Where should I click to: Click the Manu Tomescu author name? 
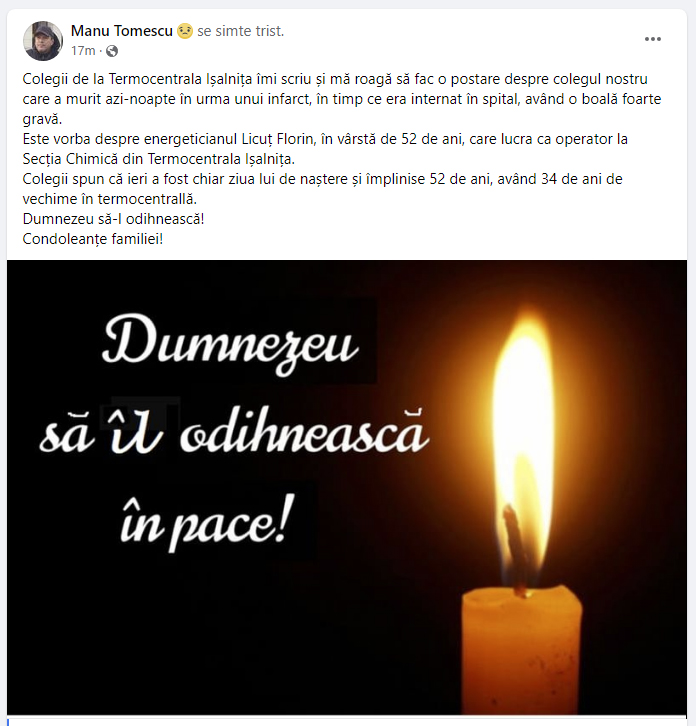[x=122, y=31]
